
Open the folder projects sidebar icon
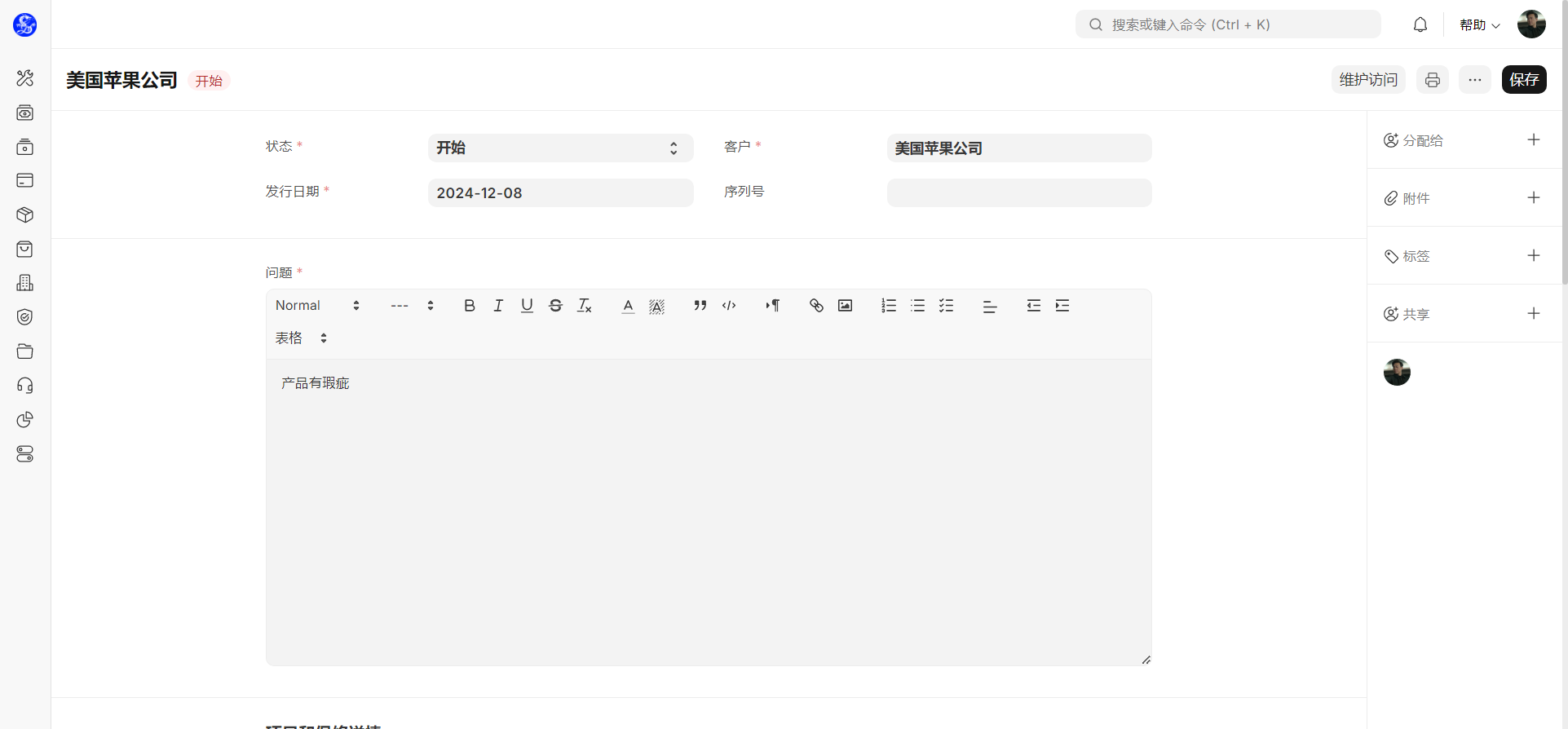point(25,351)
